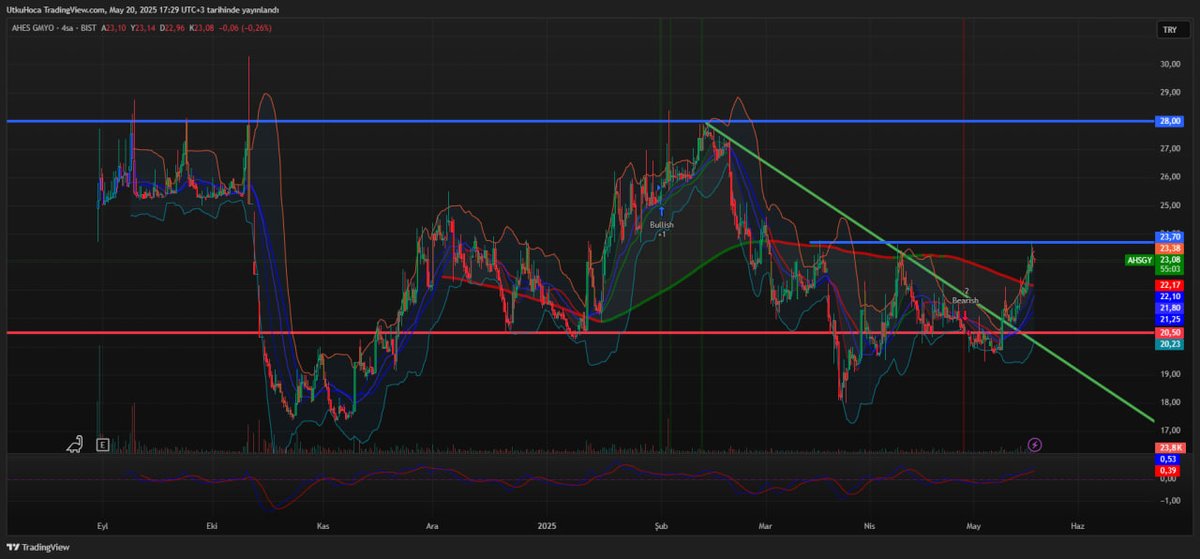Click the 26,00 price scale value
This screenshot has width=1200, height=559.
click(x=1170, y=177)
